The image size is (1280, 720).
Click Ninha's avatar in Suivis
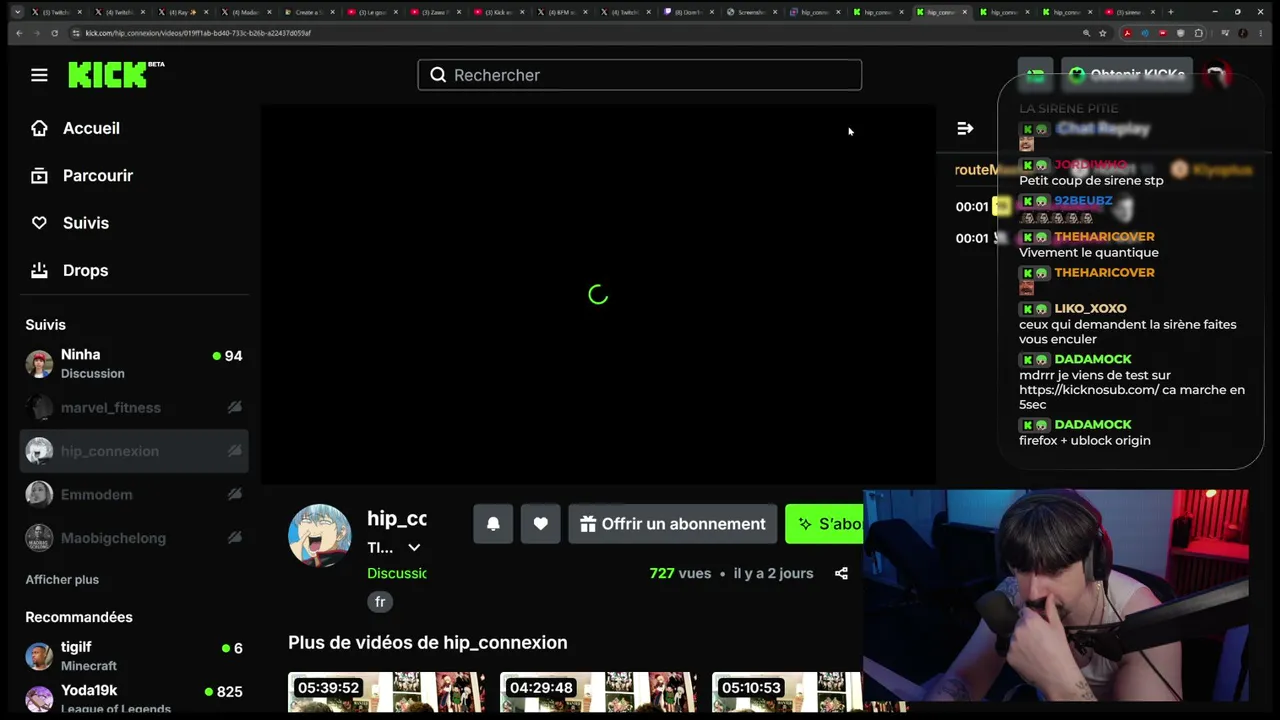pyautogui.click(x=39, y=363)
